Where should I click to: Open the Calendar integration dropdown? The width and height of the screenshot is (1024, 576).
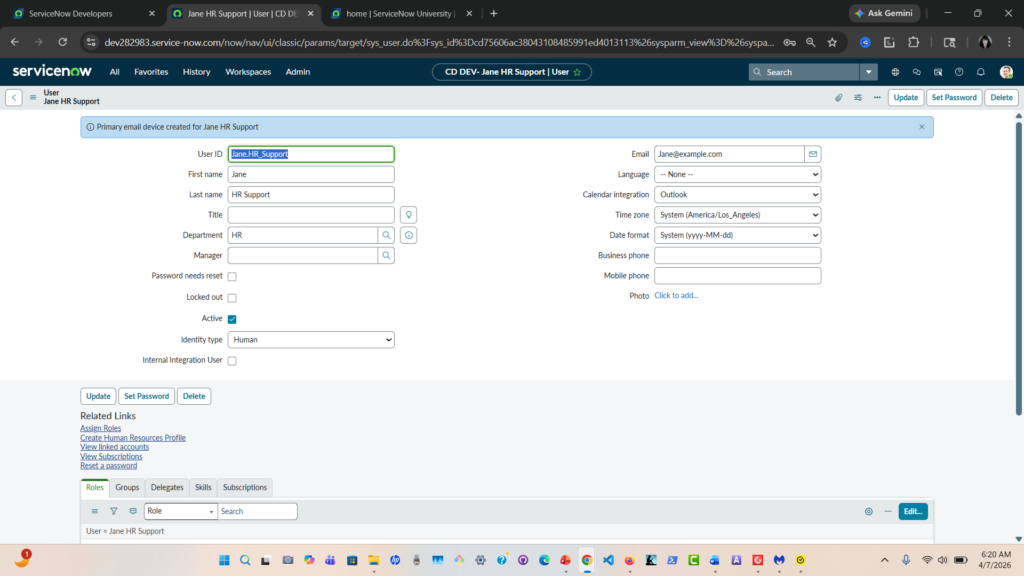pos(737,195)
